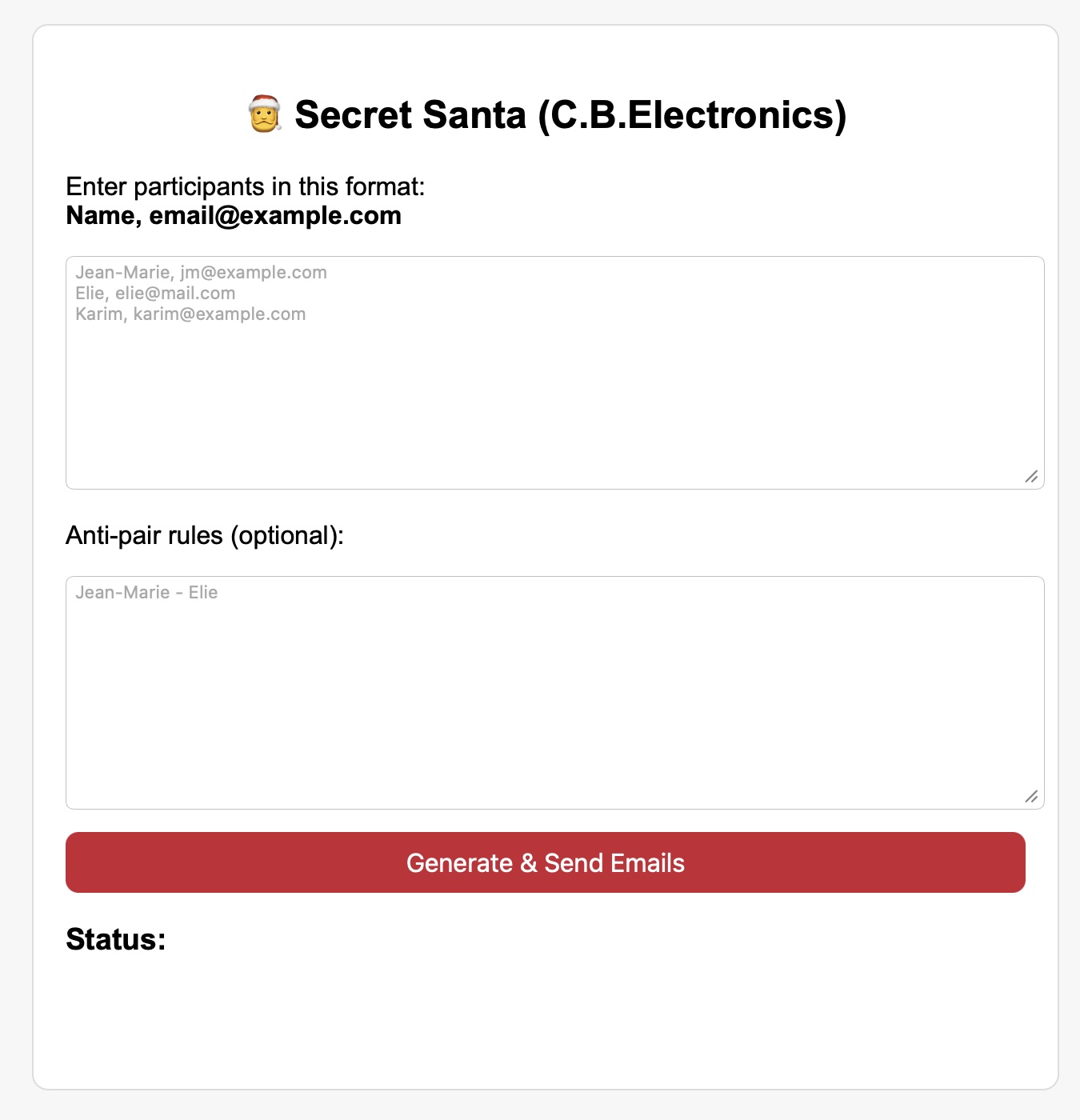Viewport: 1080px width, 1120px height.
Task: Click placeholder line 'Karim, karim@example.com'
Action: point(190,314)
